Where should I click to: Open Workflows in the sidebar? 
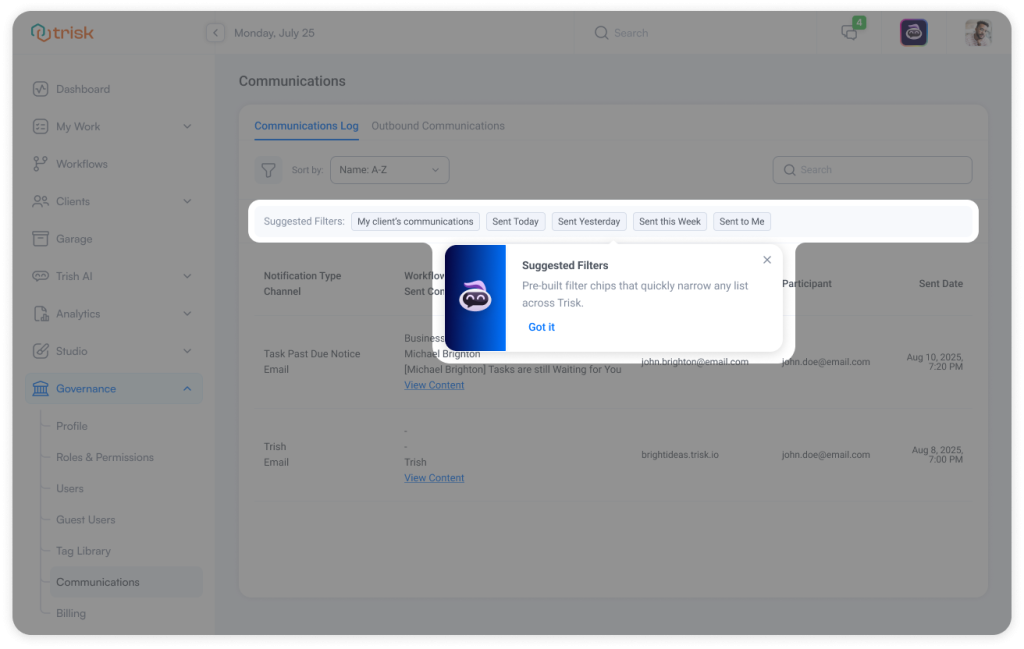(81, 164)
